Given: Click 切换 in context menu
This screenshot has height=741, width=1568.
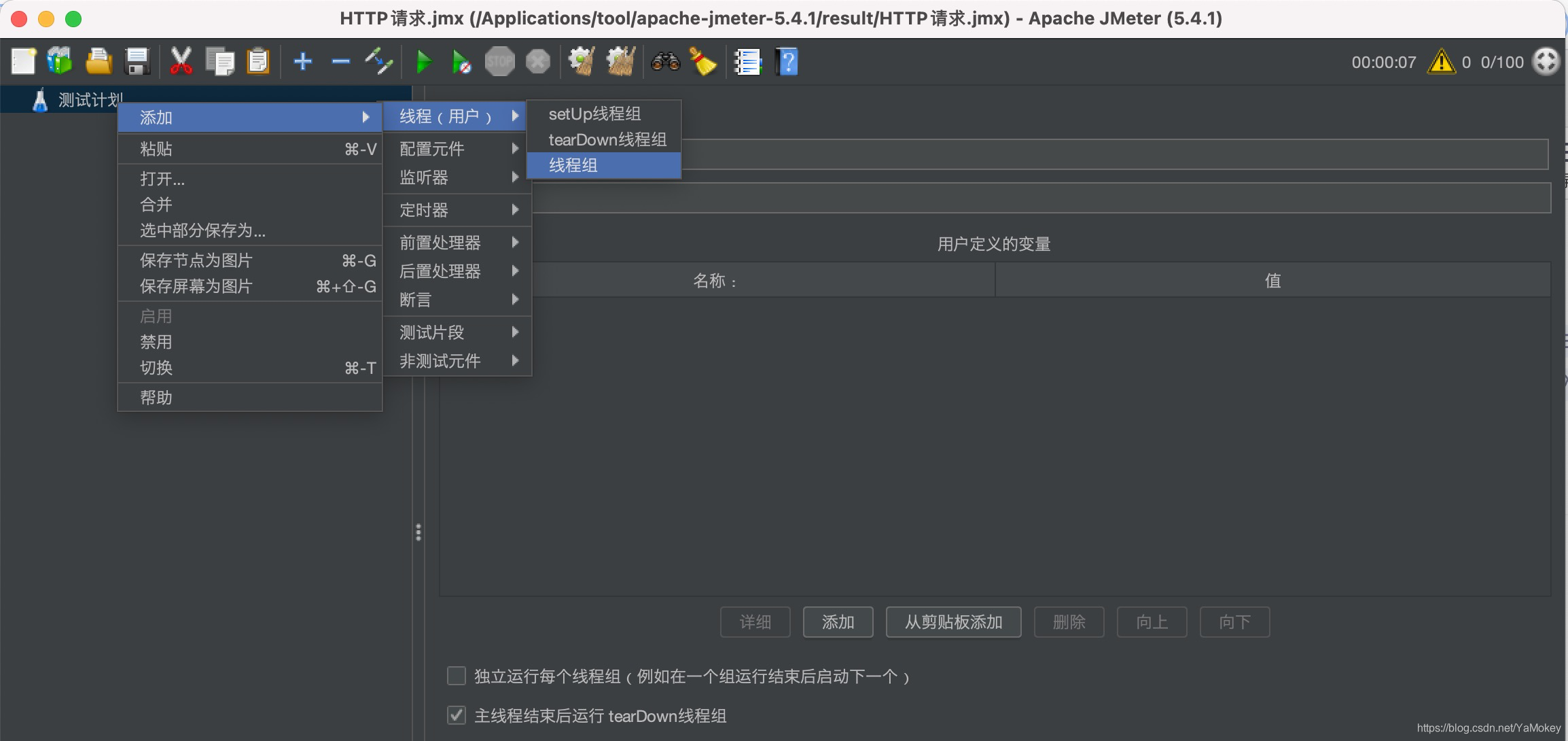Looking at the screenshot, I should click(x=249, y=368).
